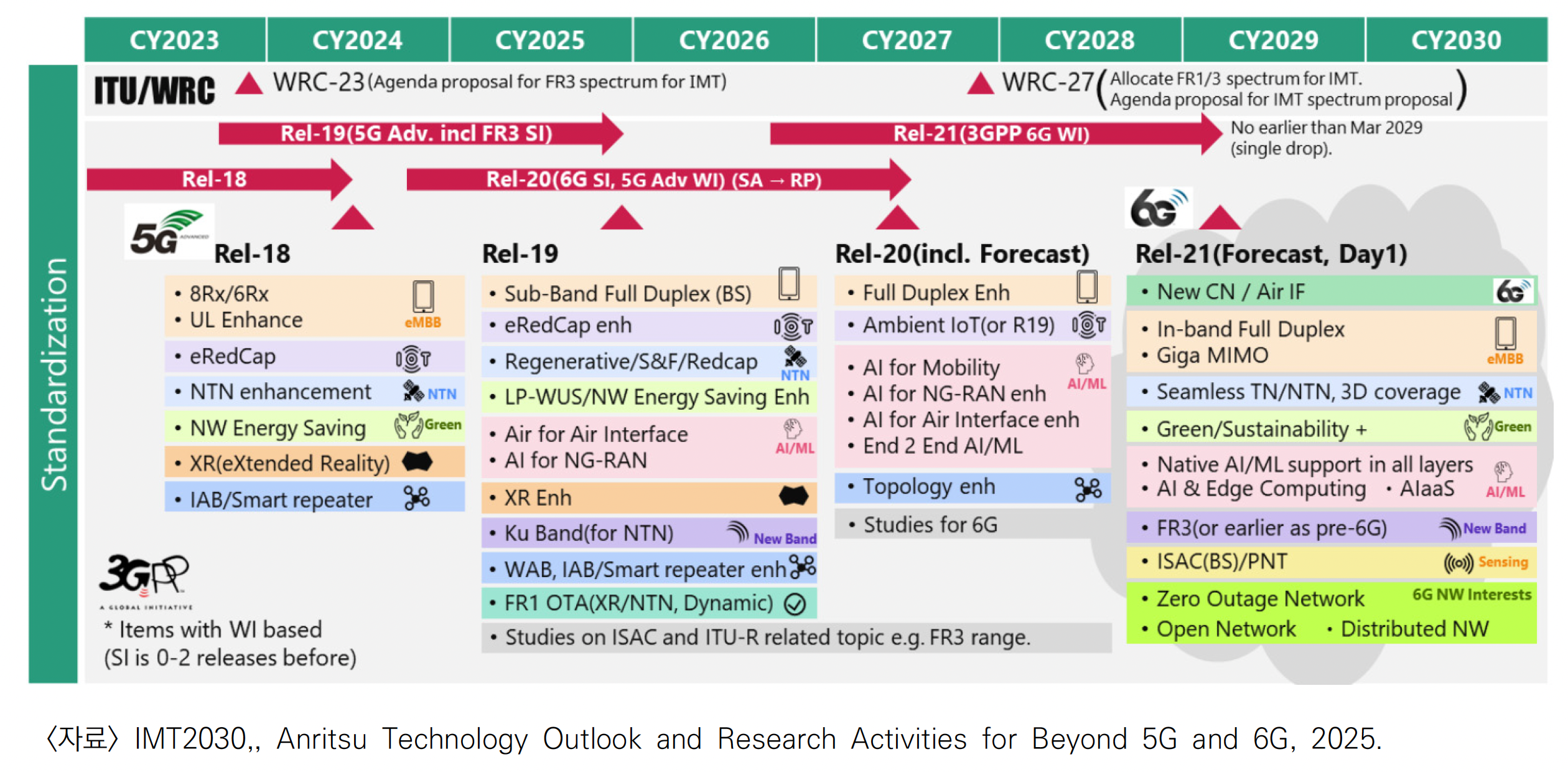
Task: Click the 6G logo above Rel-21
Action: pyautogui.click(x=1158, y=209)
